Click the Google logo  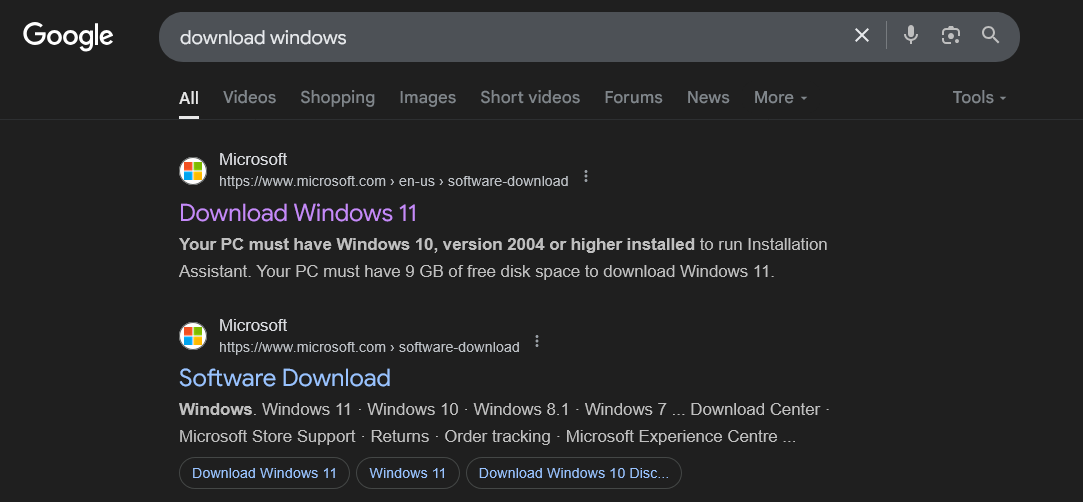[x=68, y=36]
